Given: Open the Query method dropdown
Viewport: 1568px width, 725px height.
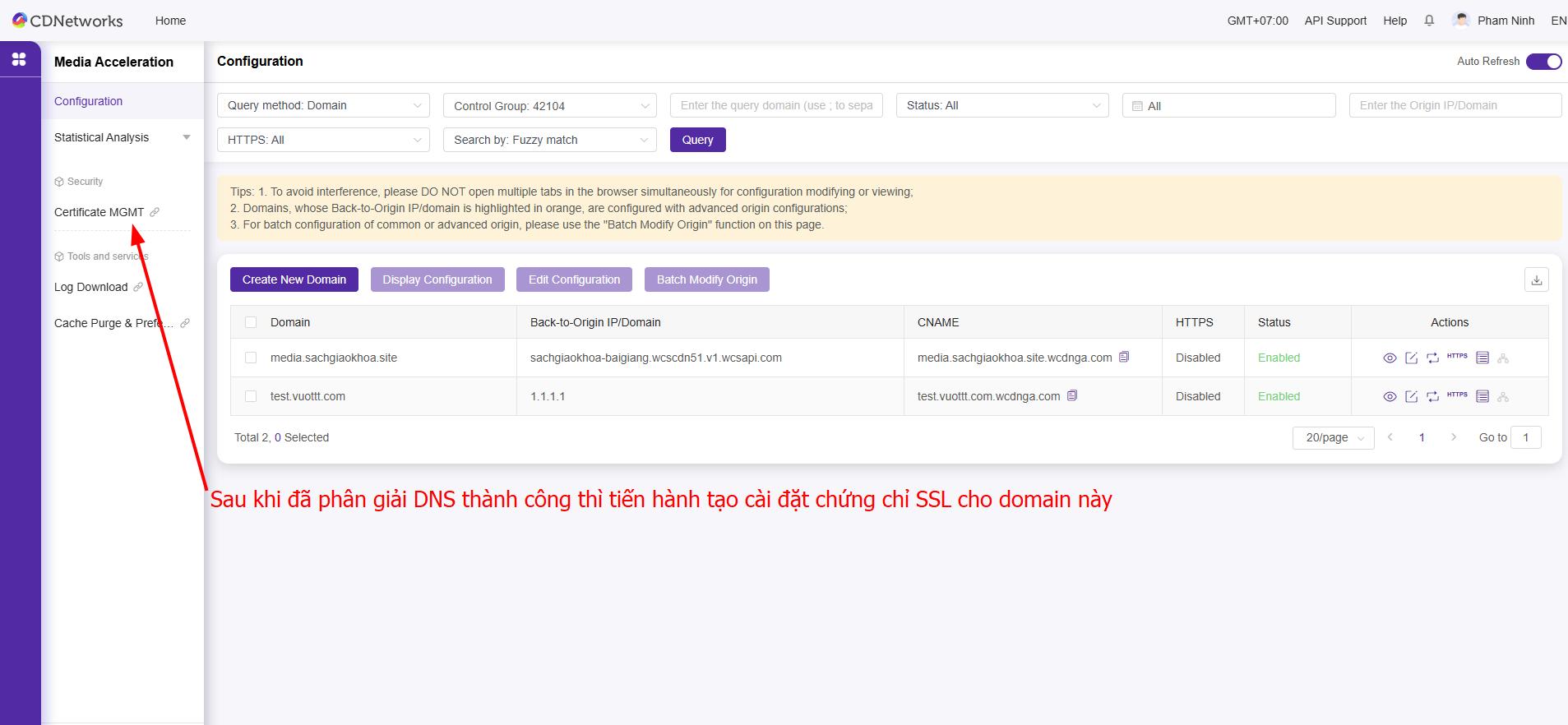Looking at the screenshot, I should [x=323, y=105].
